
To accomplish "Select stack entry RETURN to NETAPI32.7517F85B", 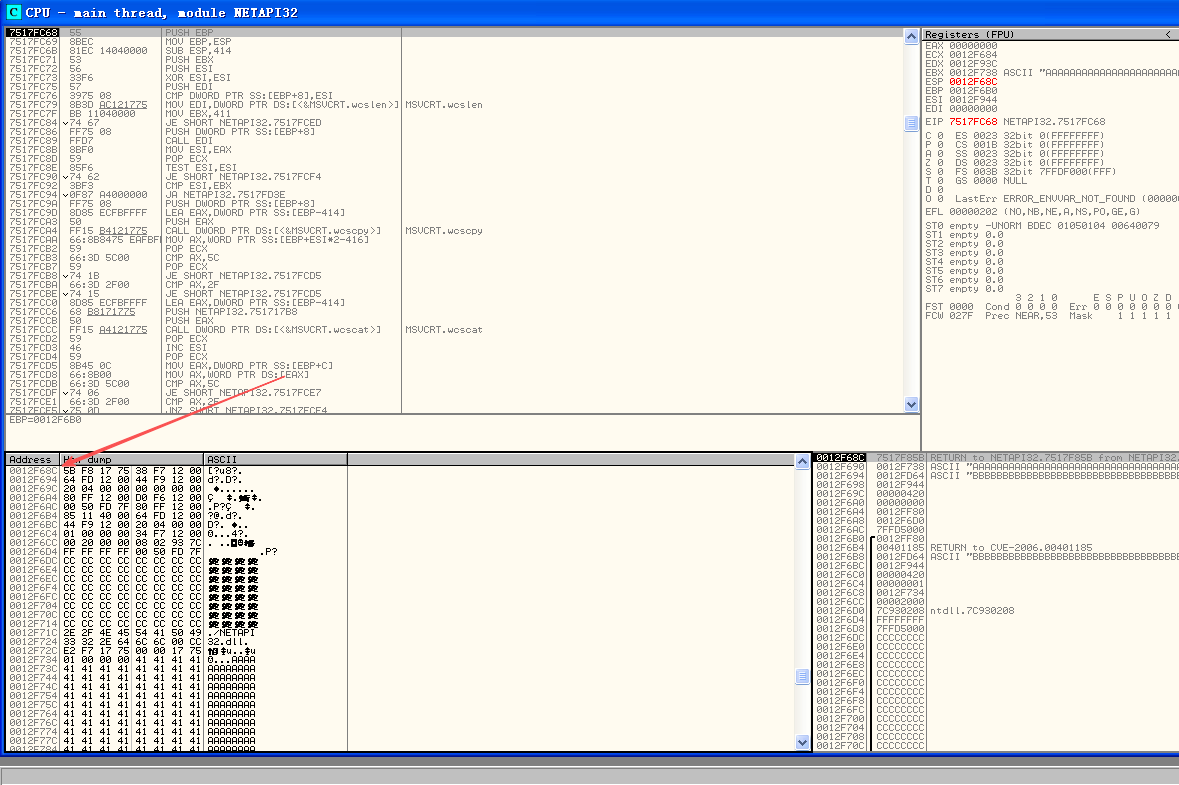I will 997,458.
